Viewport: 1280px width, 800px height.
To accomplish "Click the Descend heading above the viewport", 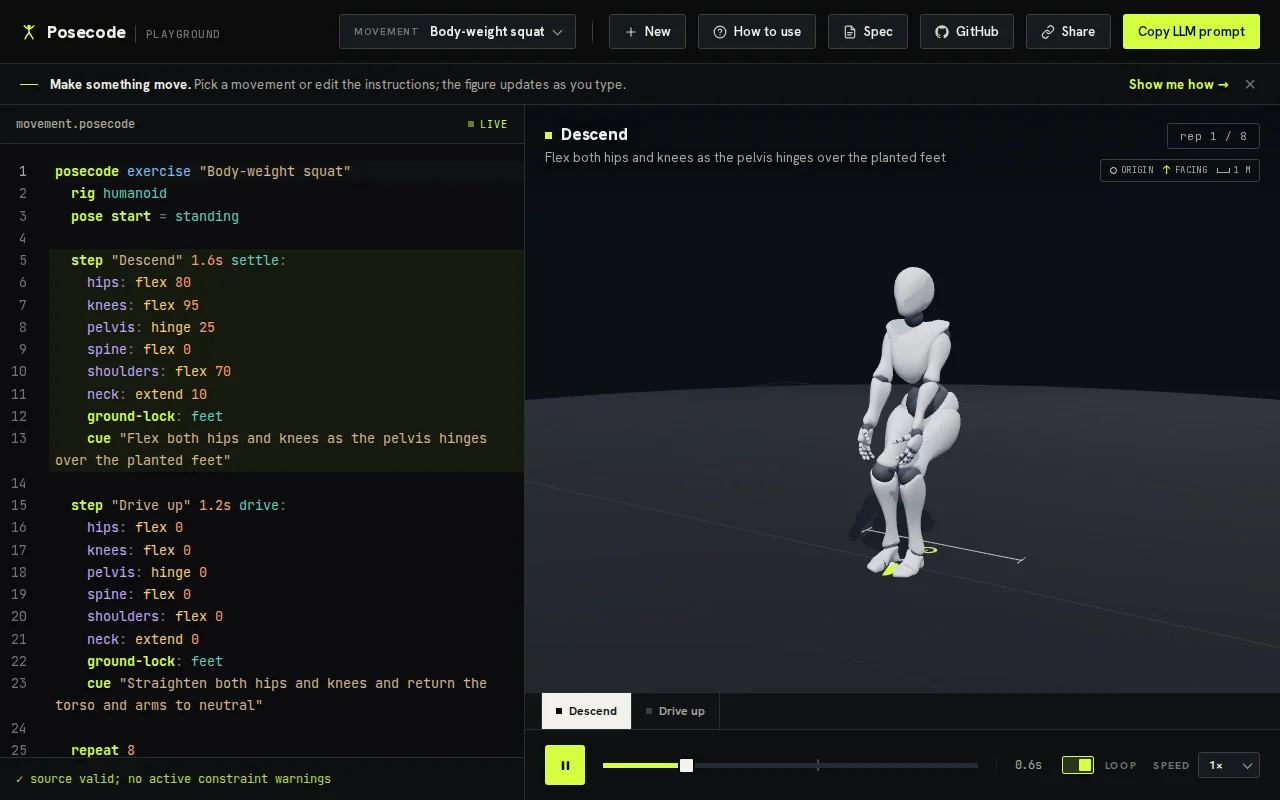I will (x=594, y=134).
